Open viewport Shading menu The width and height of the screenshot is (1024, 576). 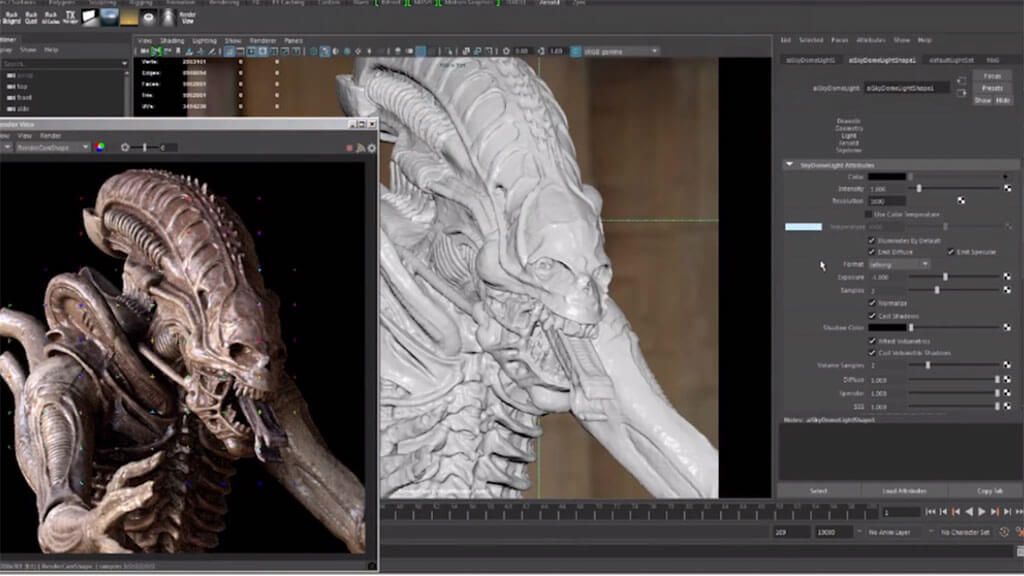tap(172, 40)
